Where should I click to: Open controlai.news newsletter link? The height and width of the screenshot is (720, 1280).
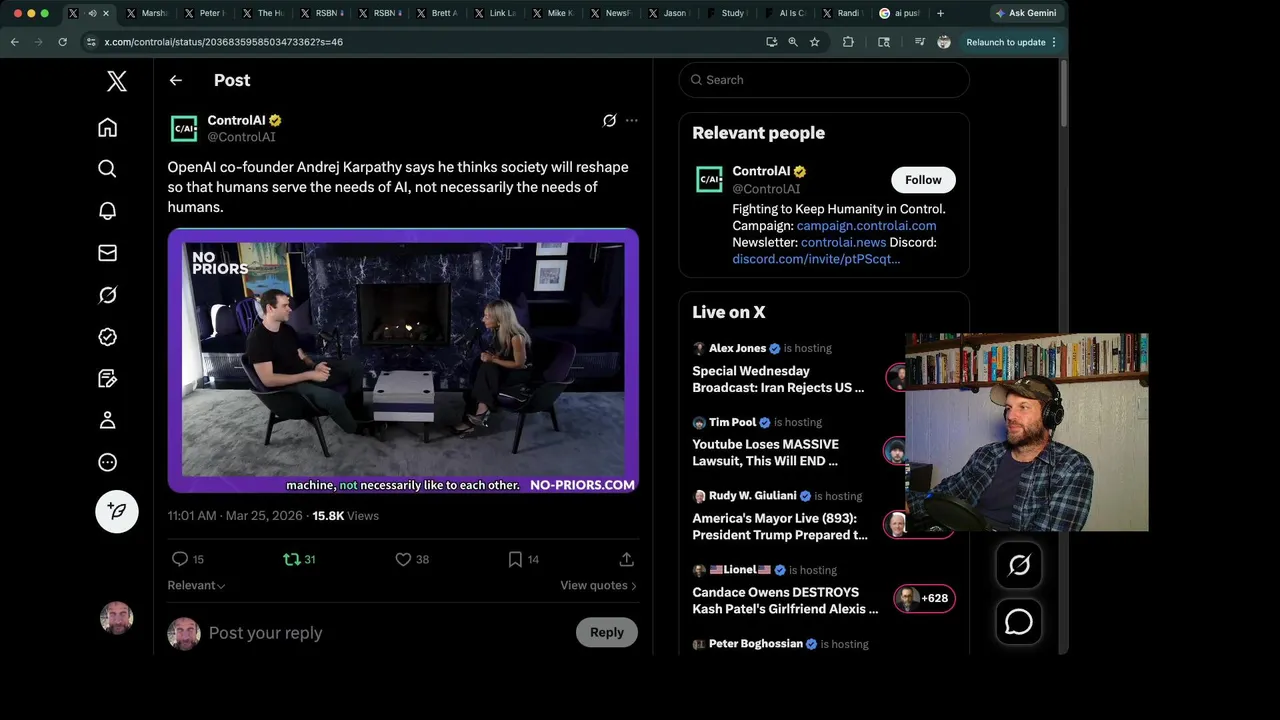843,242
